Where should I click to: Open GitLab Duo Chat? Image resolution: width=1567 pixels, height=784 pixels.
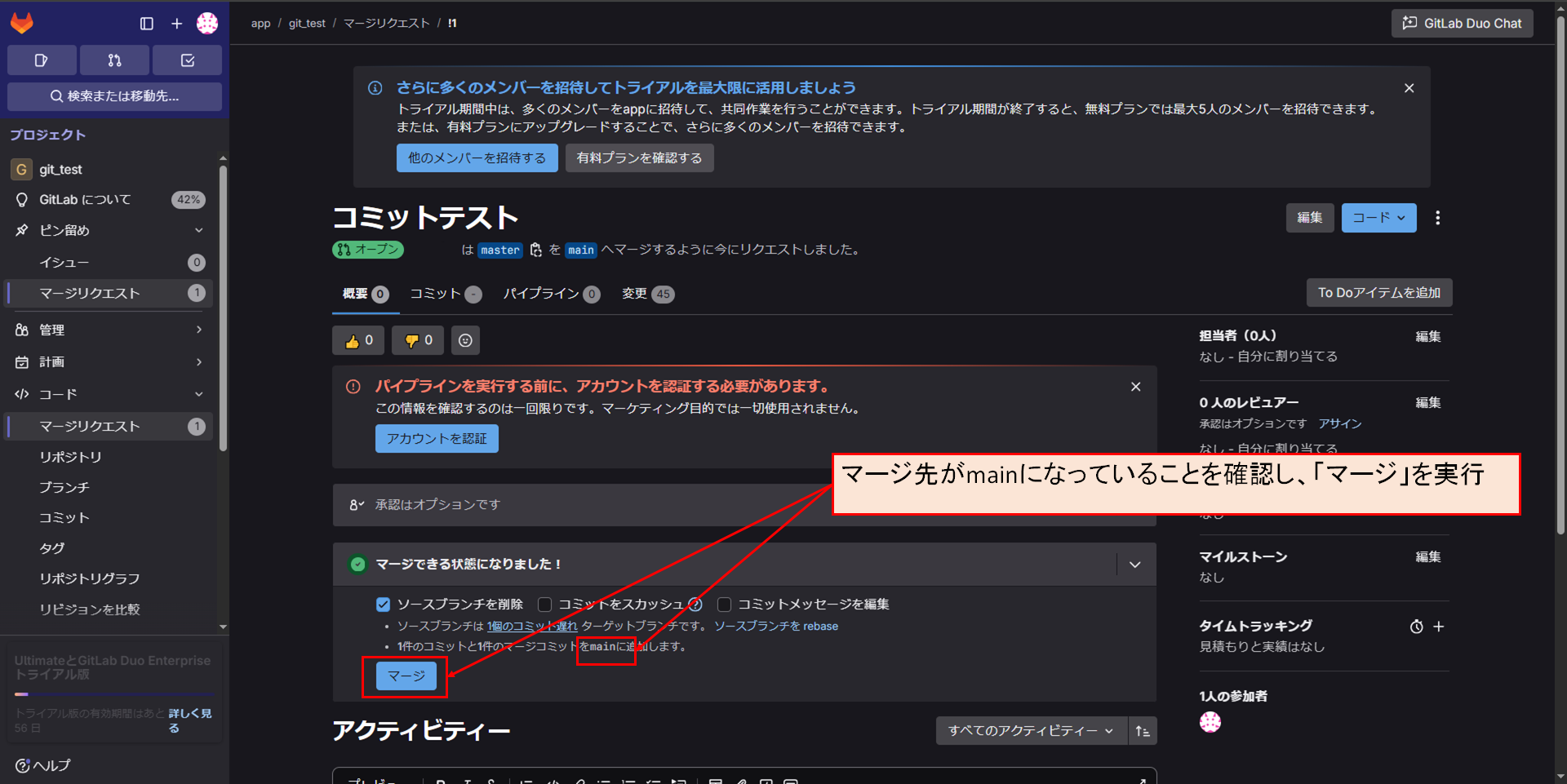(1462, 24)
